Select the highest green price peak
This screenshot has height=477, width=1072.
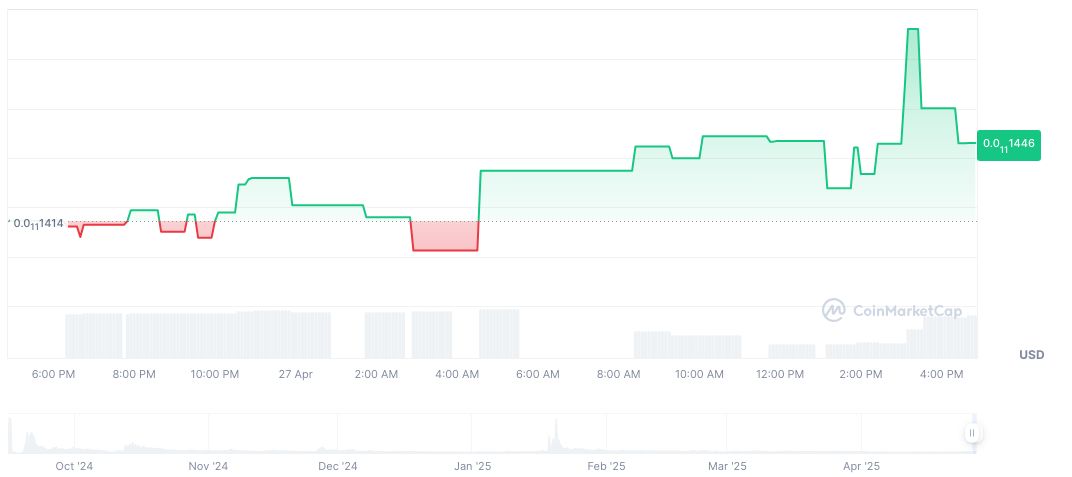[x=912, y=30]
